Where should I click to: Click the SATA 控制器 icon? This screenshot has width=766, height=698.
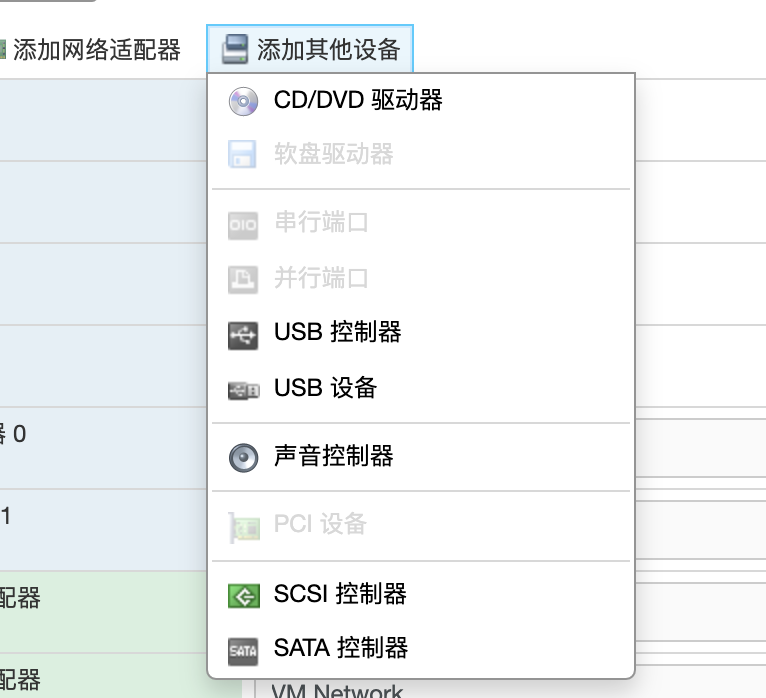tap(243, 650)
